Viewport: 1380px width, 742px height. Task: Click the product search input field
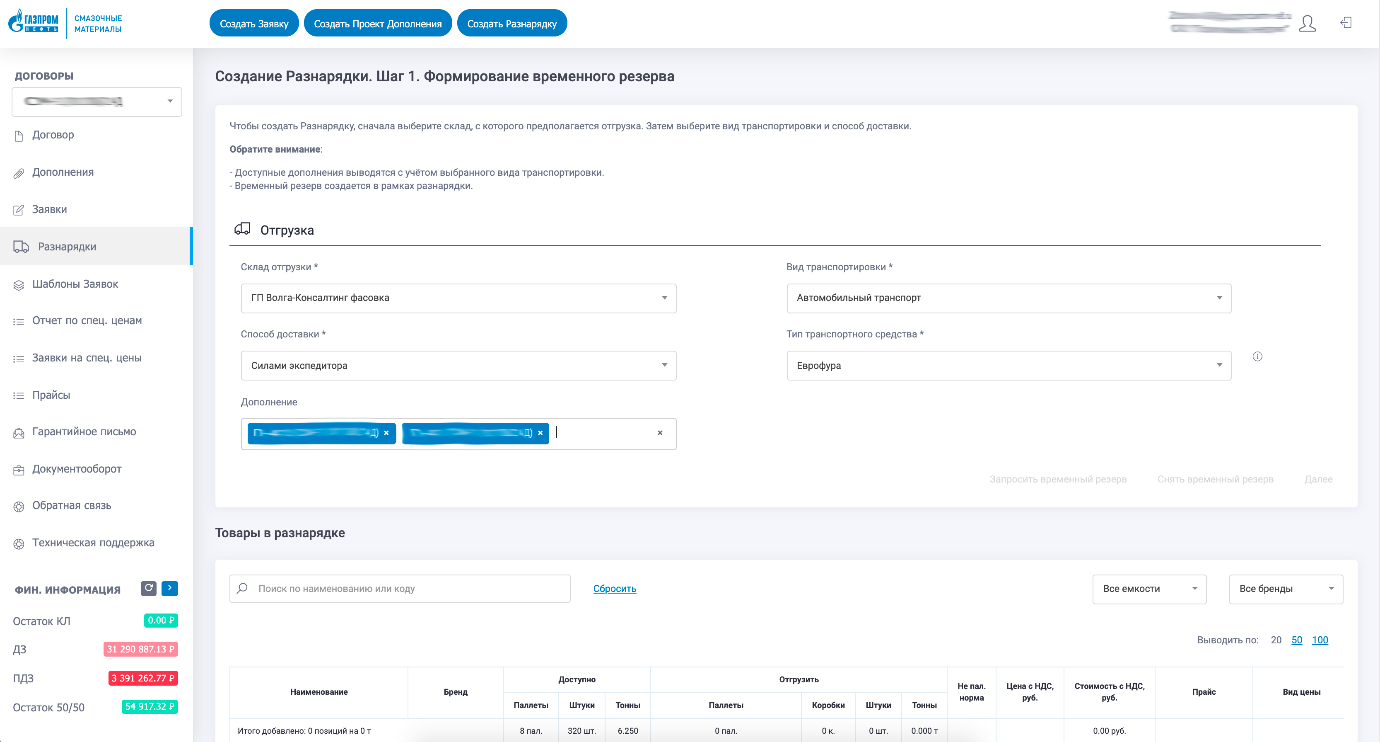(x=400, y=589)
